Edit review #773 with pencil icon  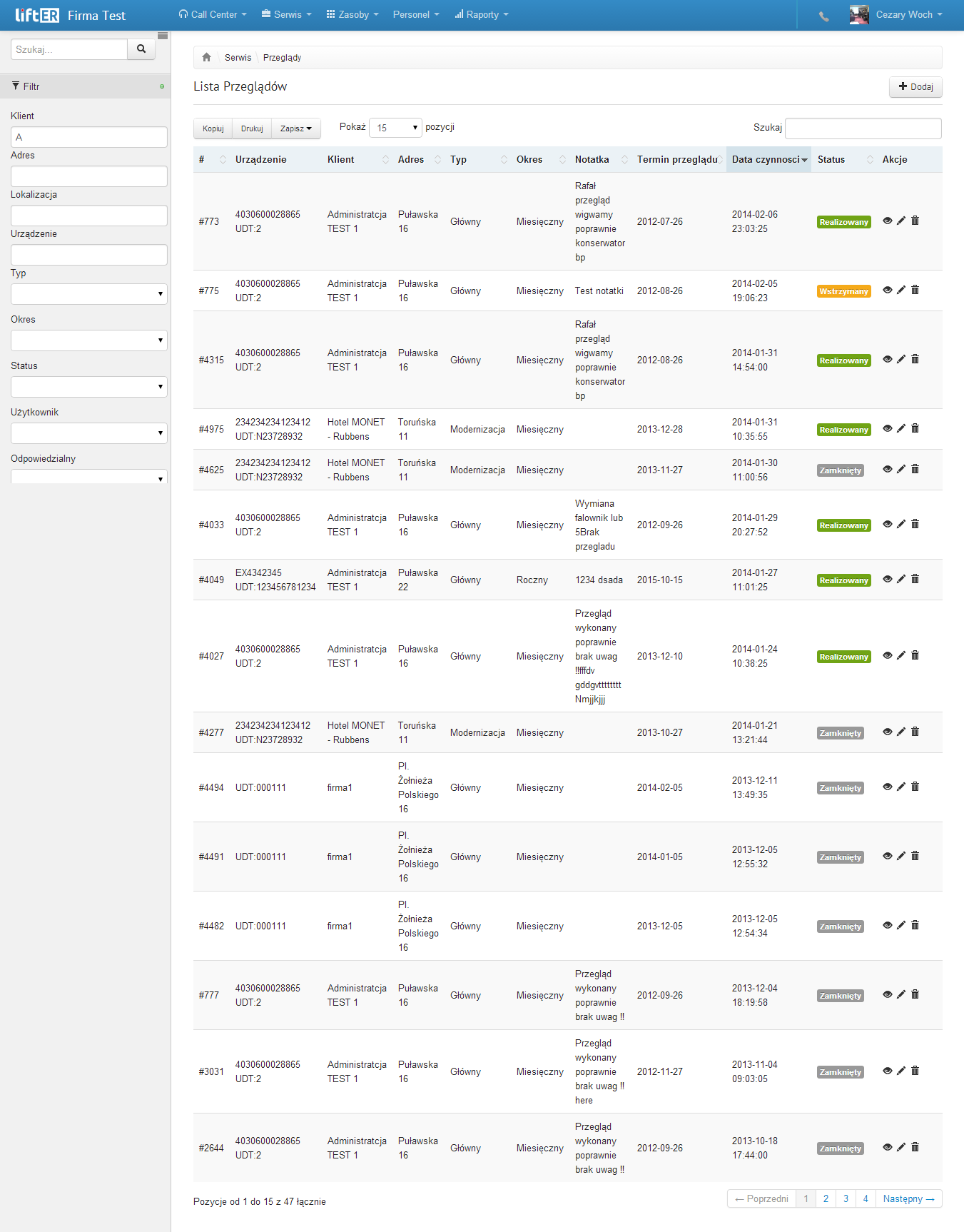pyautogui.click(x=901, y=221)
